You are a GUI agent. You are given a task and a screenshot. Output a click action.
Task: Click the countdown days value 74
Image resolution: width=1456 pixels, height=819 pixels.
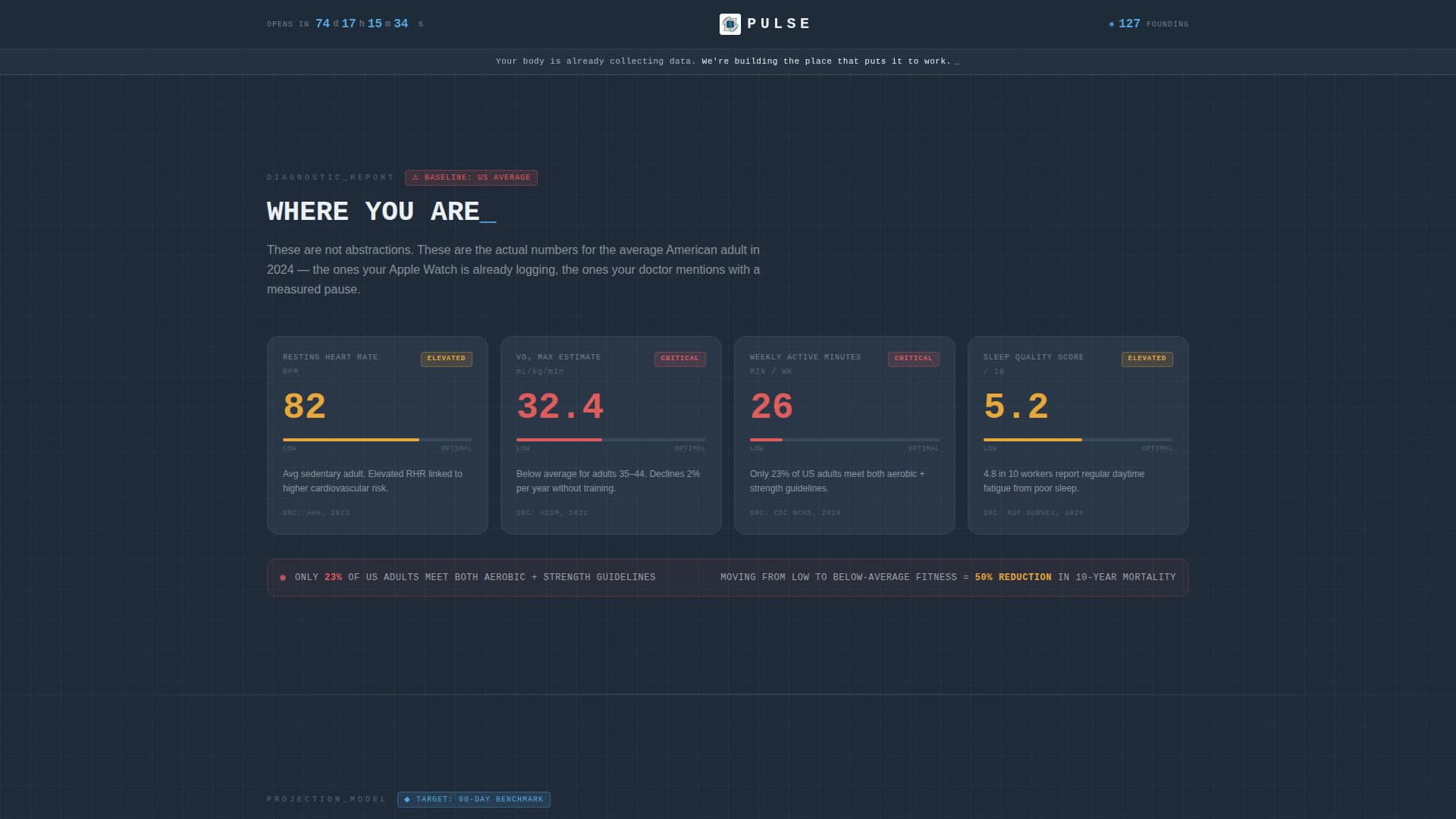click(x=322, y=24)
